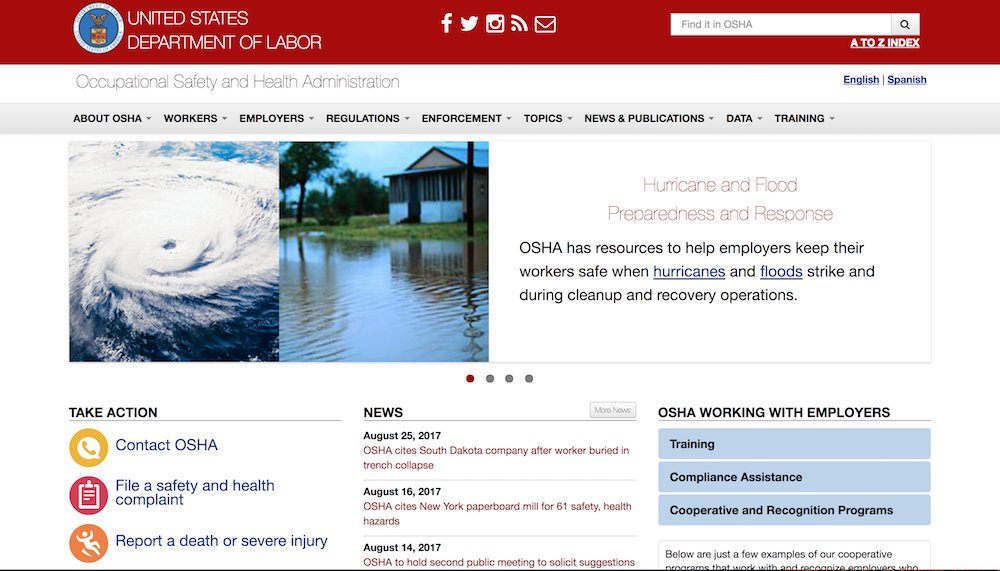
Task: Expand the NEWS & PUBLICATIONS menu
Action: point(649,119)
